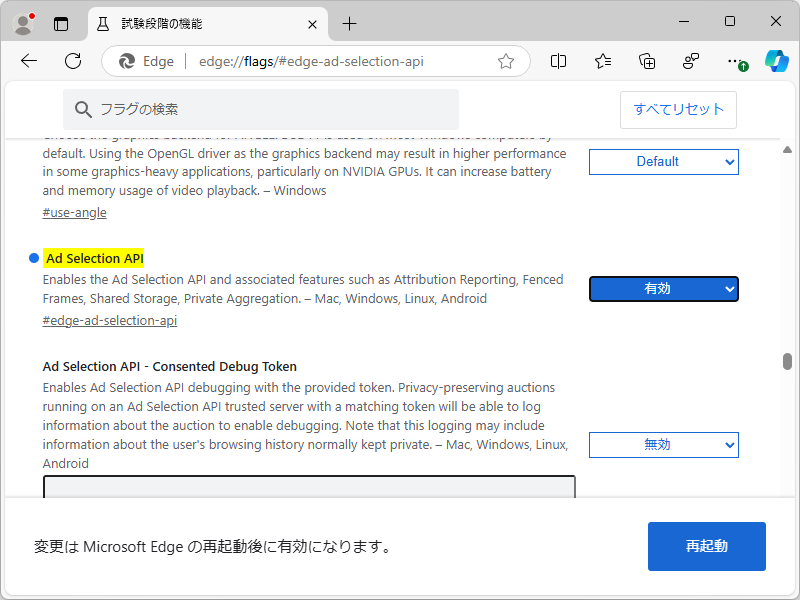This screenshot has width=800, height=600.
Task: Refresh the page with the reload icon
Action: point(72,61)
